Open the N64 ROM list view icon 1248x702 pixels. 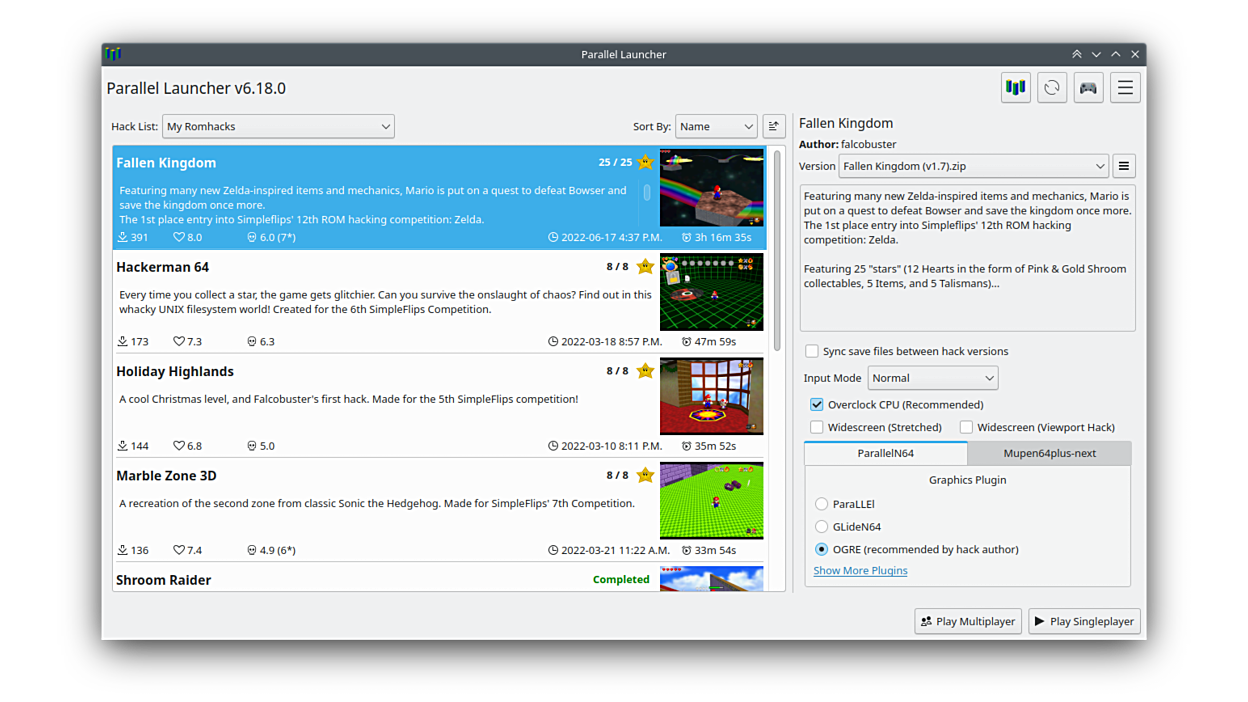tap(1015, 88)
